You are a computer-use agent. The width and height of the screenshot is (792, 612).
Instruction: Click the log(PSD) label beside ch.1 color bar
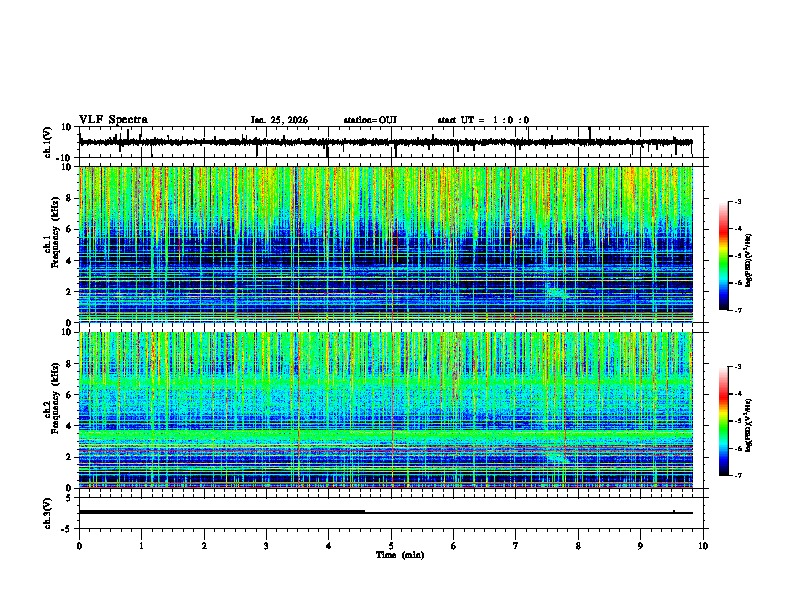click(748, 260)
